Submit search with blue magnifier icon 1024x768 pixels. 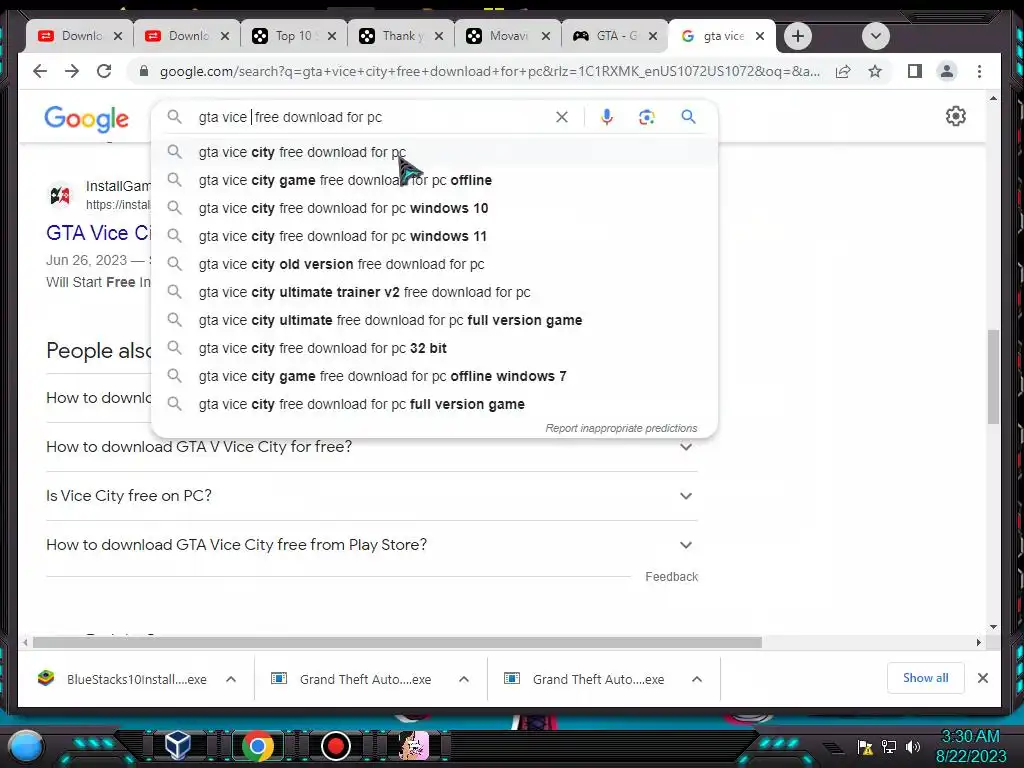[688, 117]
